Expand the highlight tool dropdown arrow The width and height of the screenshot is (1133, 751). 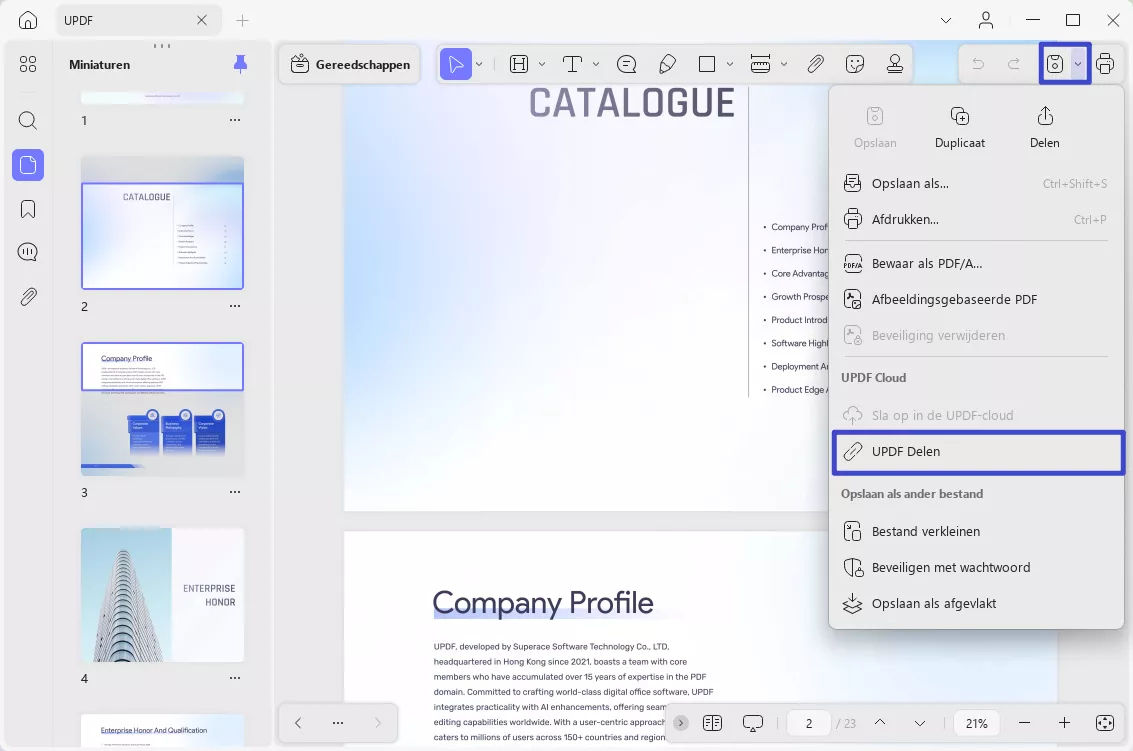tap(542, 64)
